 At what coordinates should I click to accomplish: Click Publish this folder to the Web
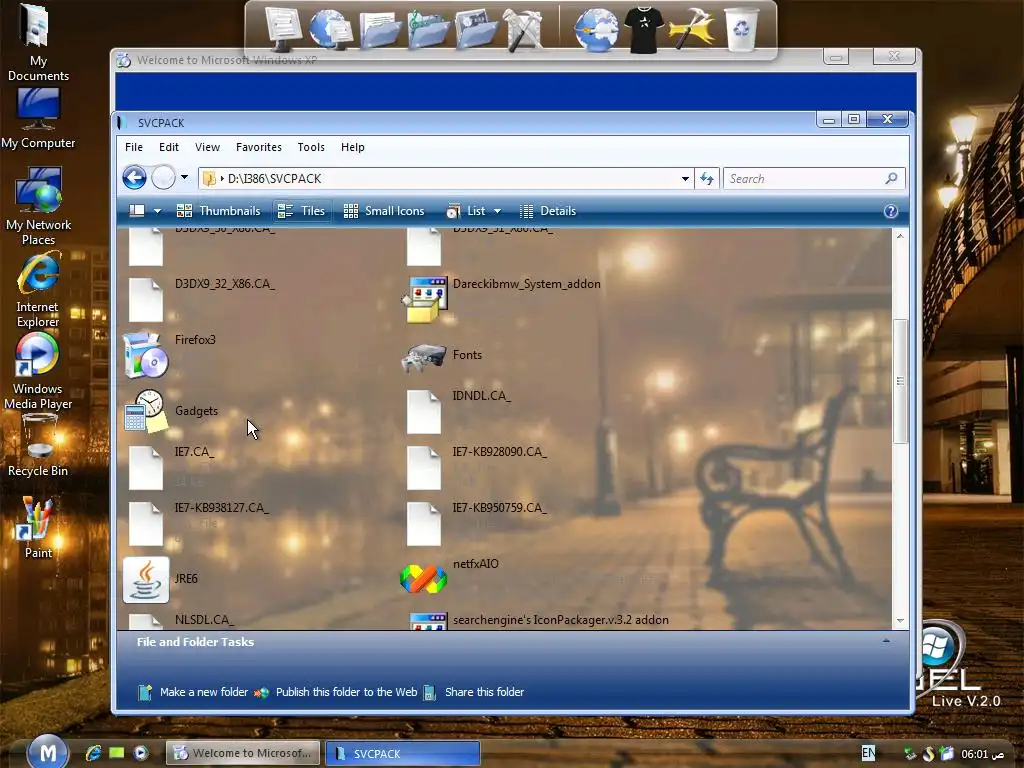pyautogui.click(x=336, y=692)
